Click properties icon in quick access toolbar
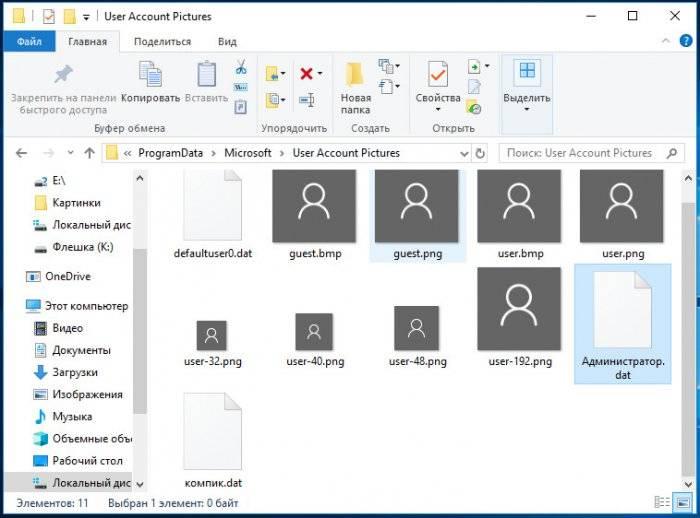Image resolution: width=700 pixels, height=518 pixels. coord(48,17)
